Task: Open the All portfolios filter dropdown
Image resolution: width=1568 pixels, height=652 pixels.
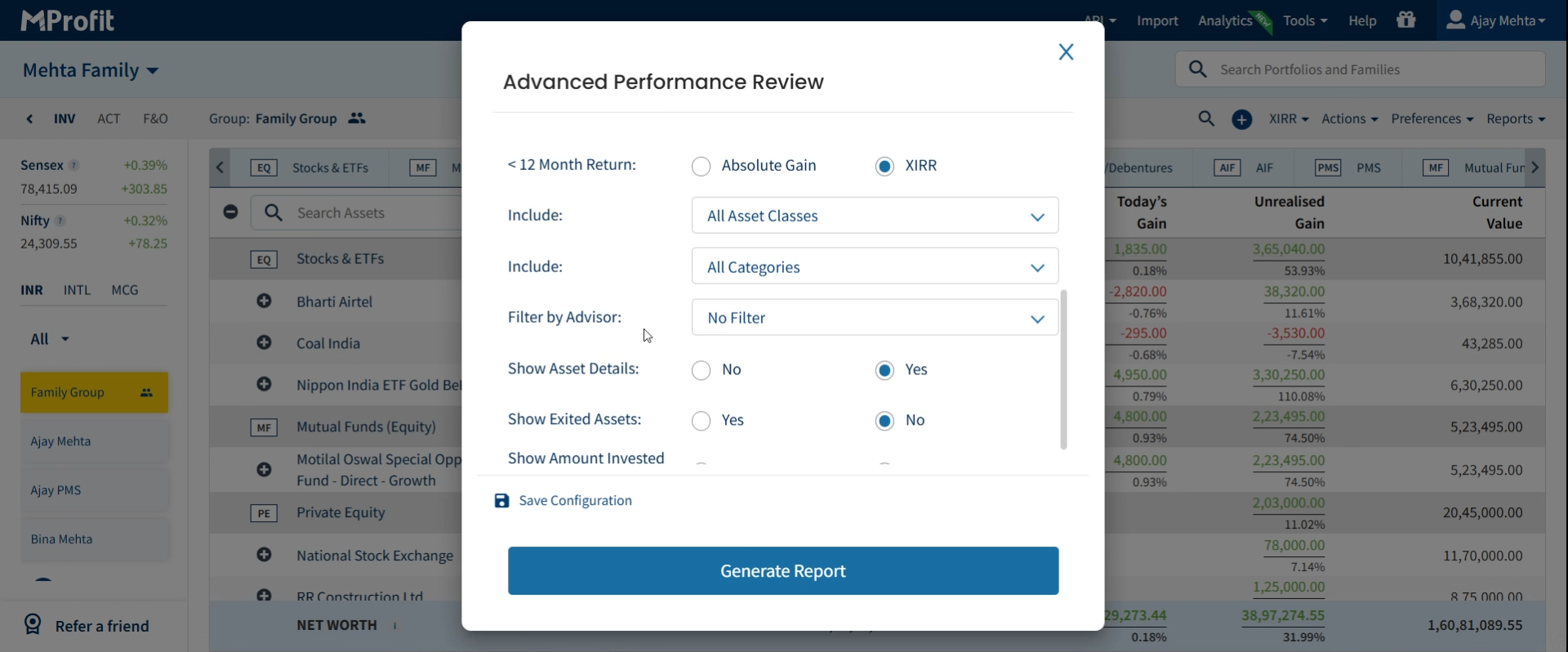Action: click(x=49, y=339)
